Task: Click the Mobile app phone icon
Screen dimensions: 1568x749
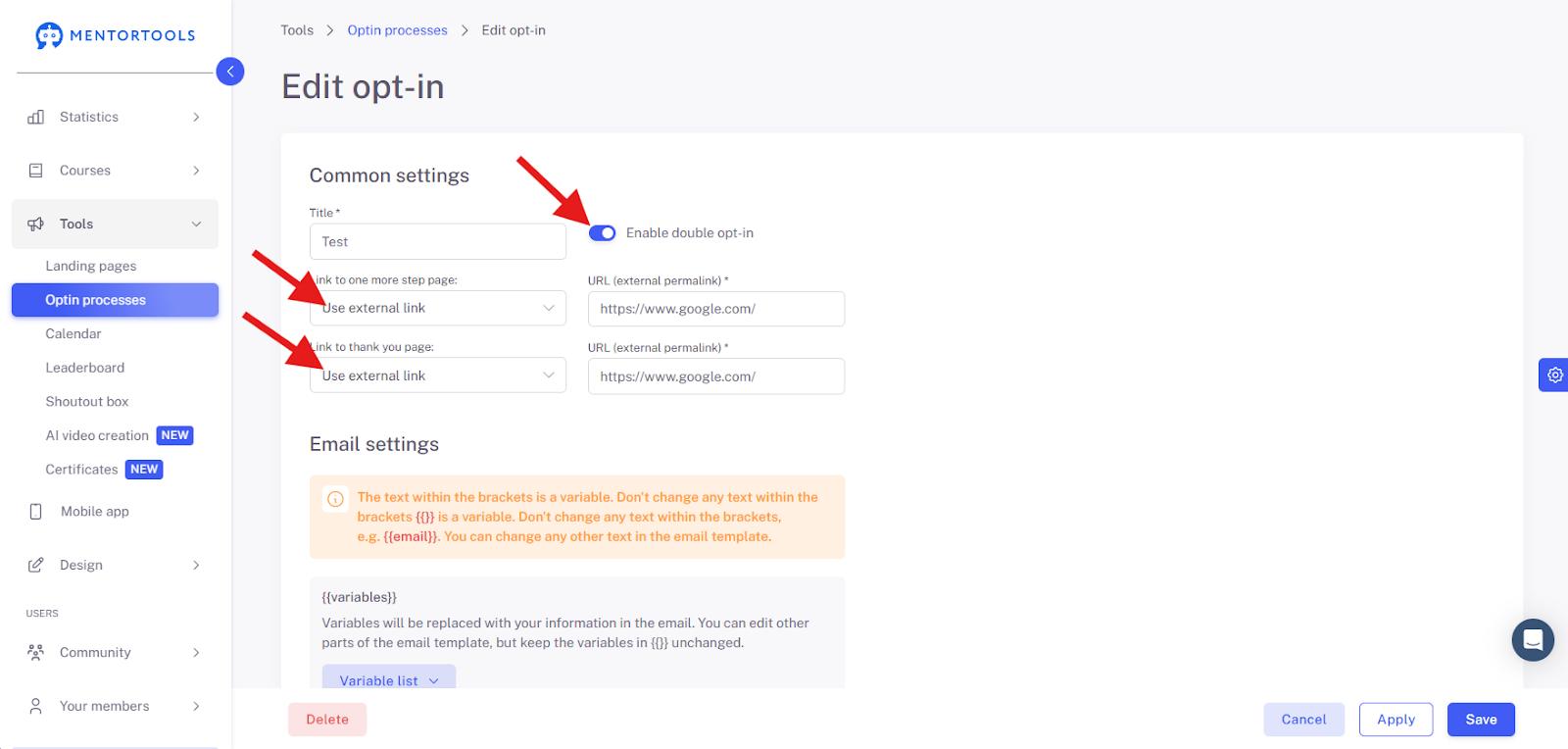Action: point(36,512)
